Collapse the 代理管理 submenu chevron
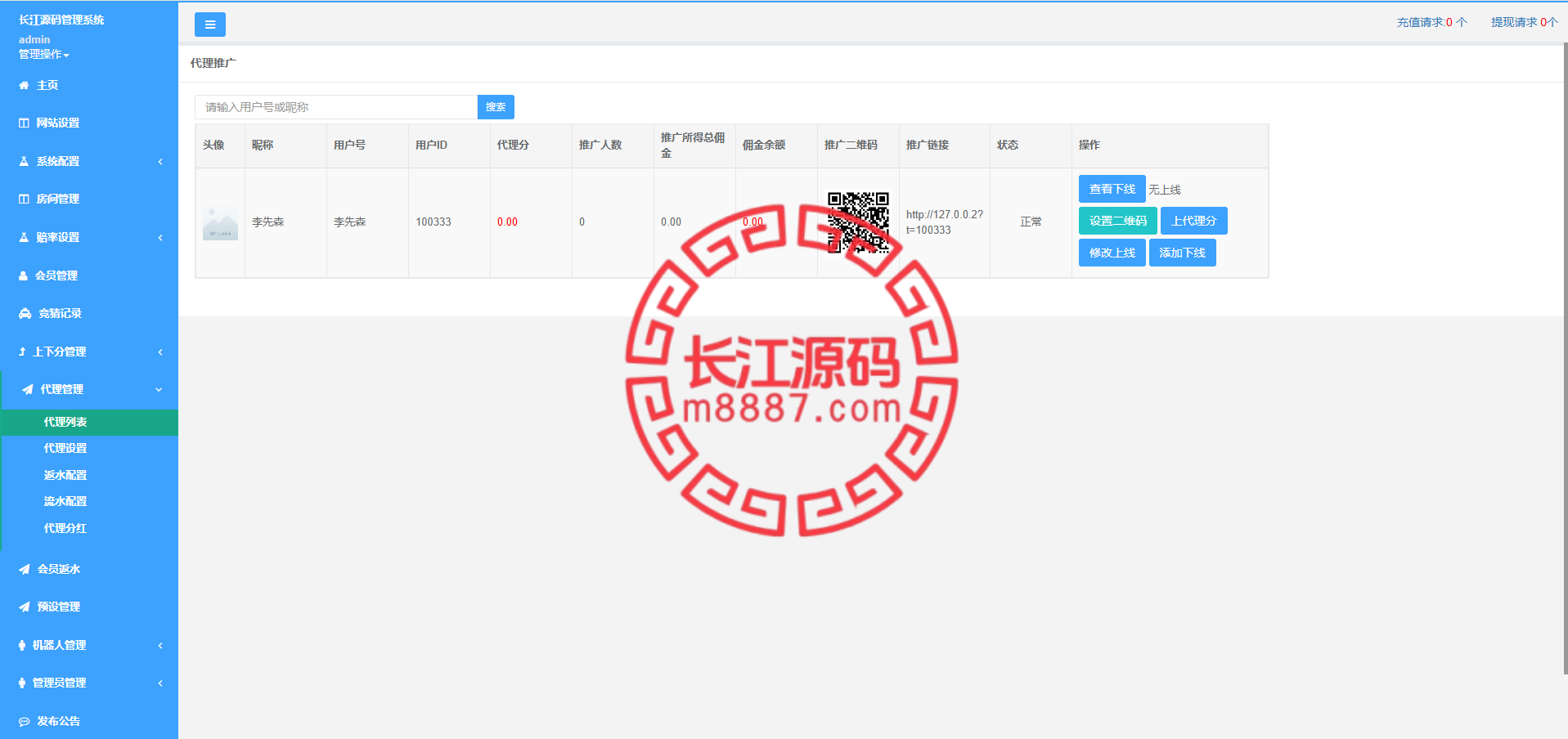This screenshot has width=1568, height=739. coord(159,389)
